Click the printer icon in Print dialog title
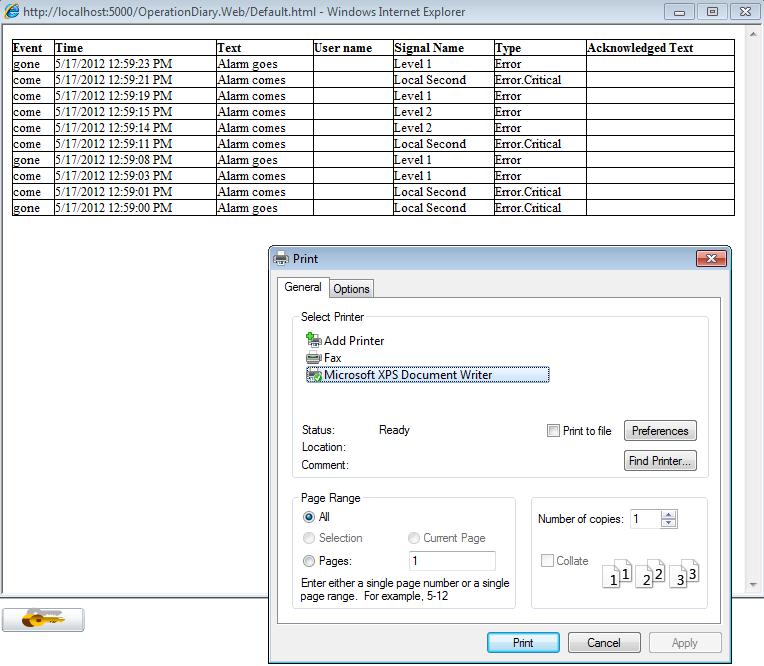 pos(281,259)
